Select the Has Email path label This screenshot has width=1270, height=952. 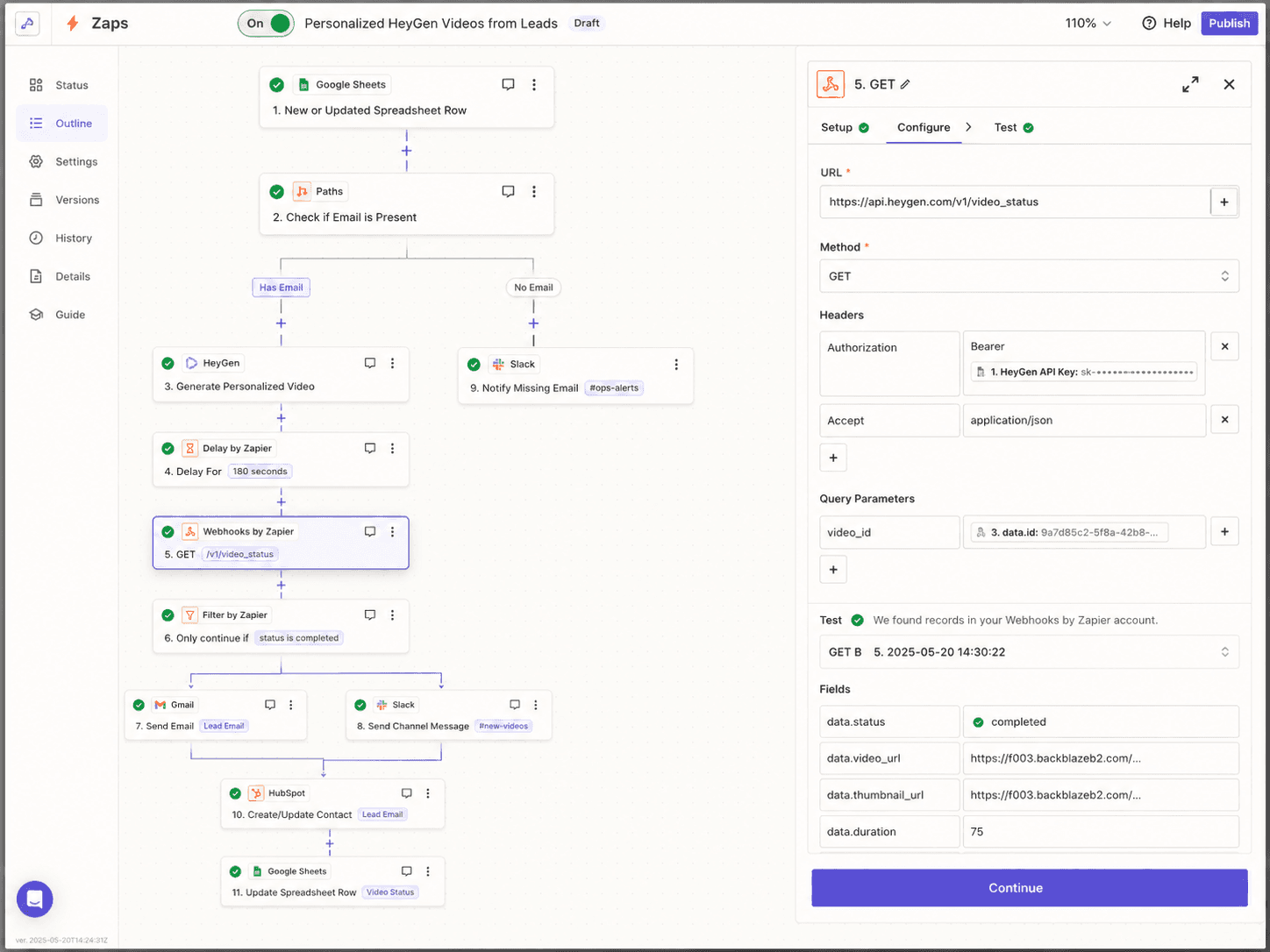(x=281, y=288)
